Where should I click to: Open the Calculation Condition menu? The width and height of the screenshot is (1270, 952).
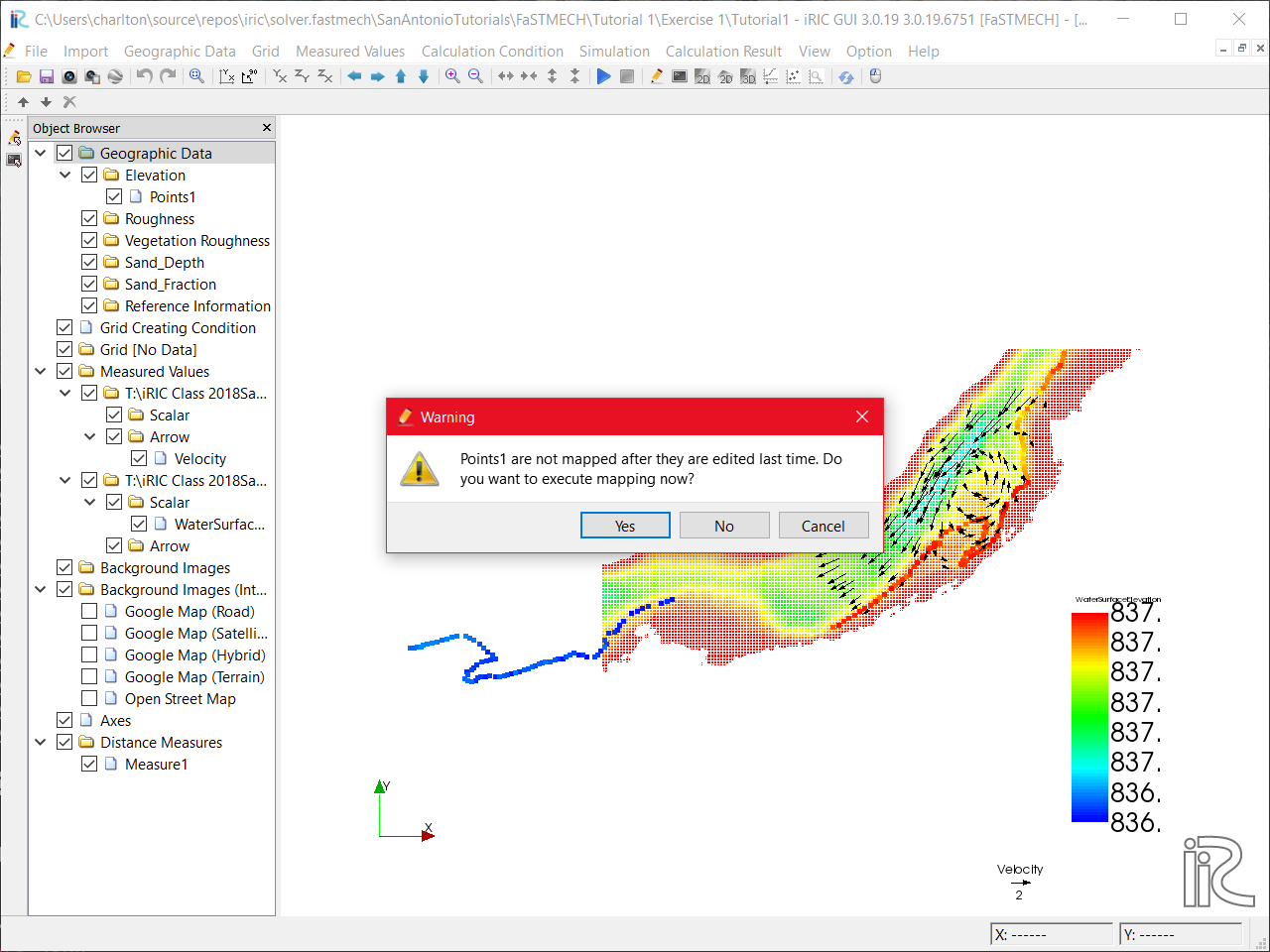pyautogui.click(x=492, y=52)
